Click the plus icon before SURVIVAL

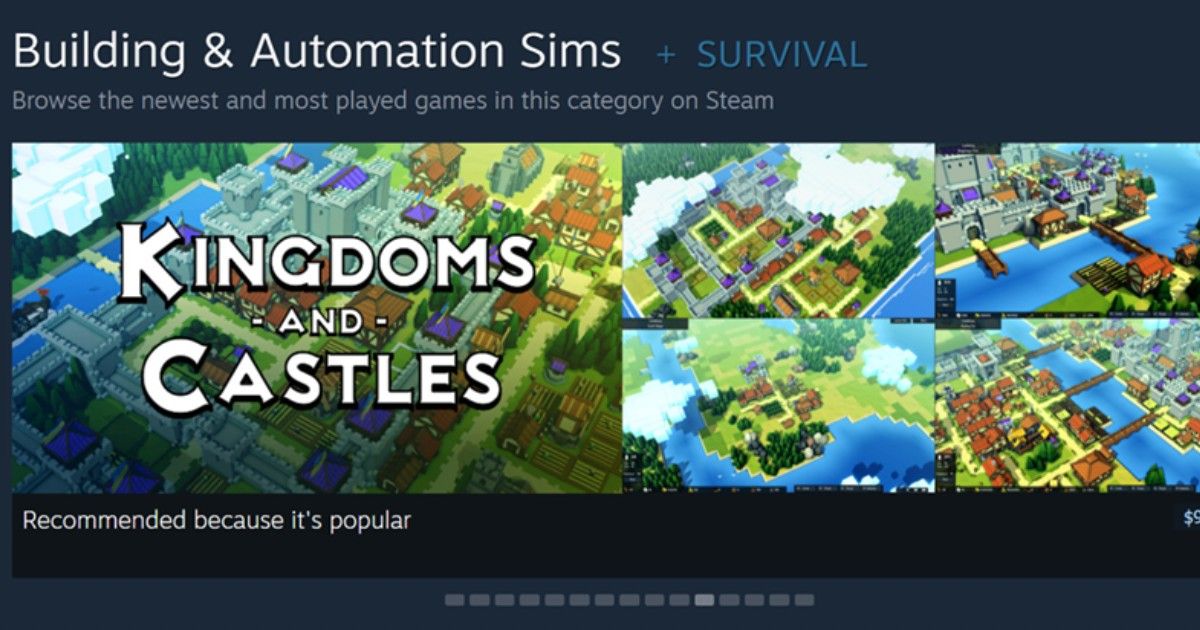click(666, 54)
